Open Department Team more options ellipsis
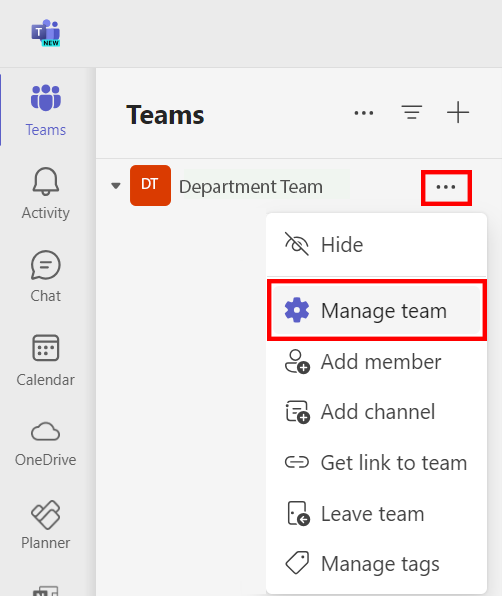This screenshot has width=502, height=596. click(x=446, y=187)
